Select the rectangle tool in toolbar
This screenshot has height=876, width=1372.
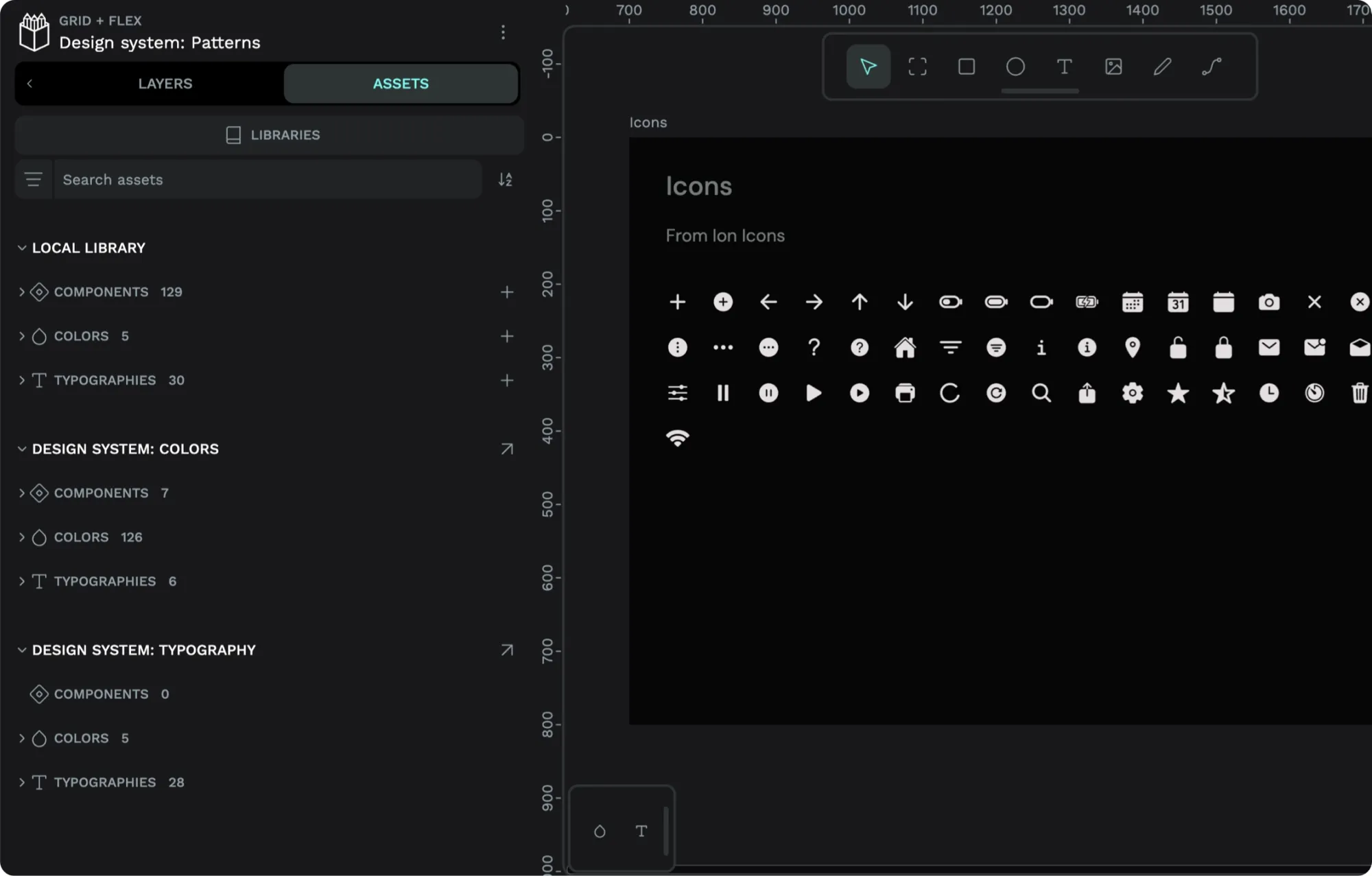click(966, 66)
